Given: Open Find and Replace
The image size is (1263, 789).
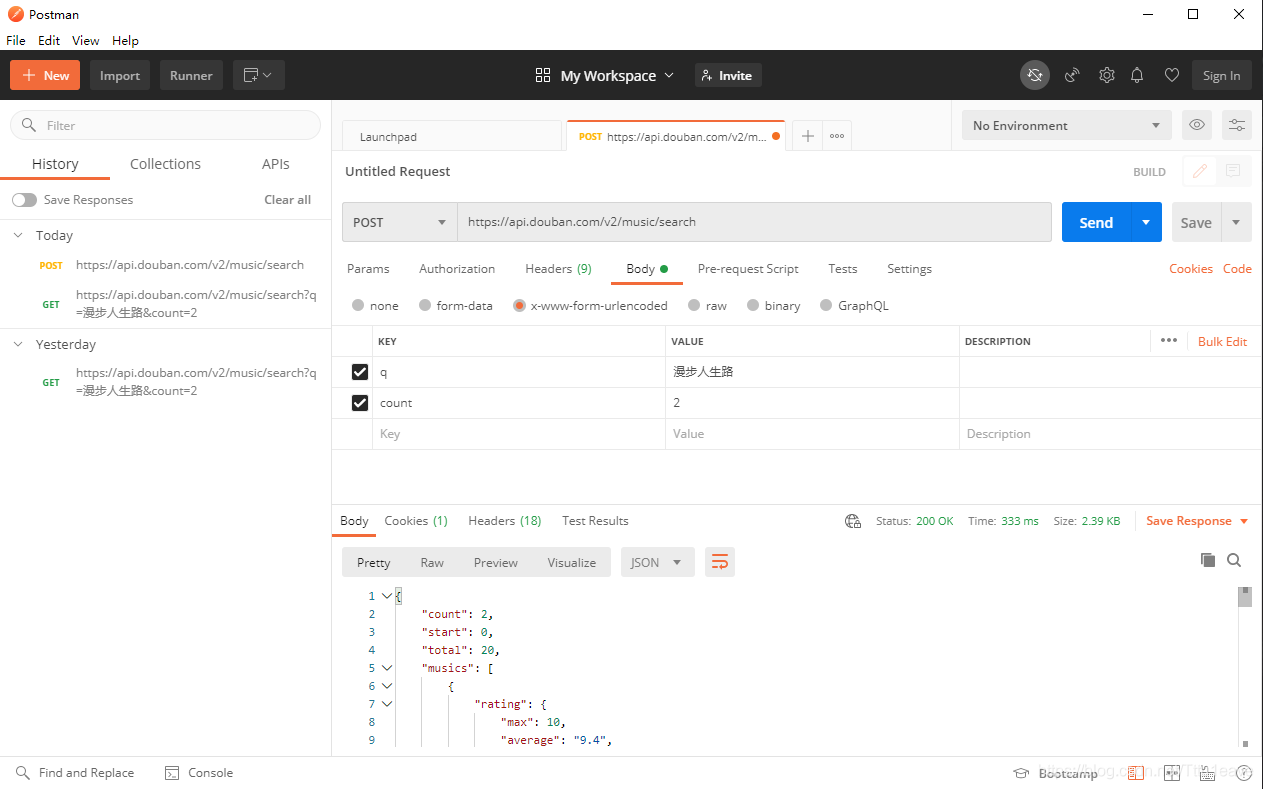Looking at the screenshot, I should point(75,773).
